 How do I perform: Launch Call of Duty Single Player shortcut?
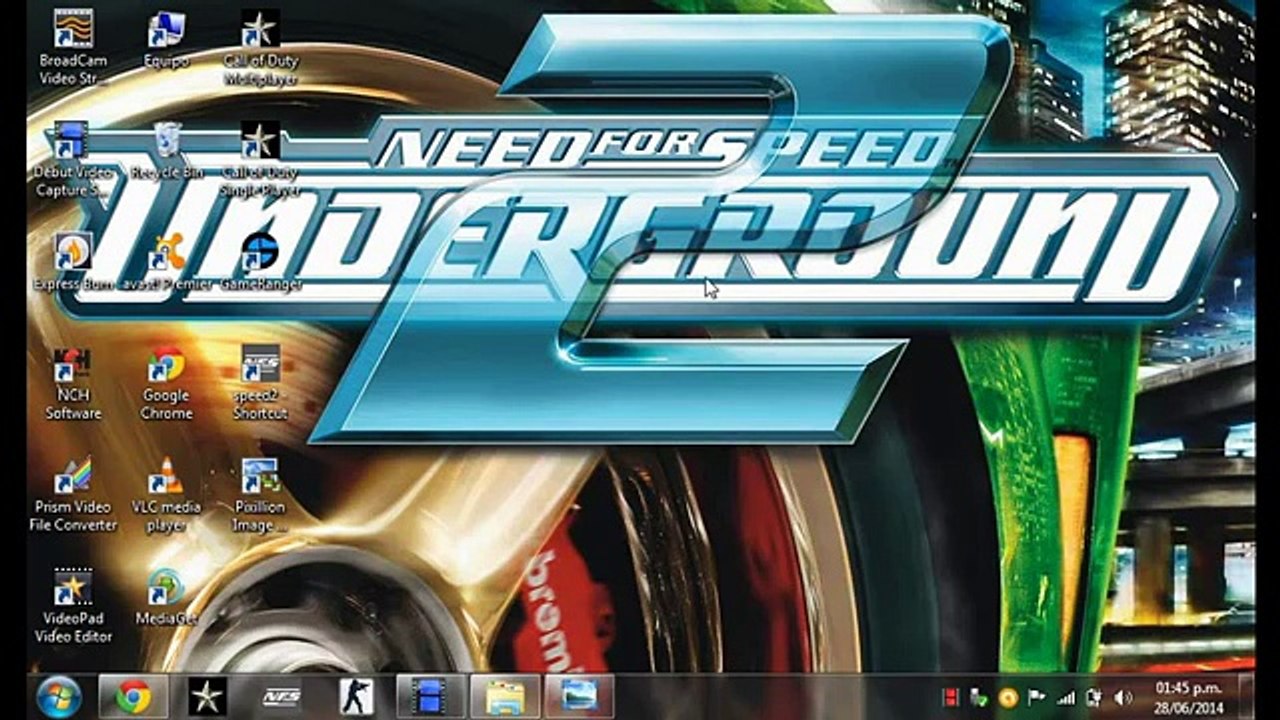click(x=260, y=160)
